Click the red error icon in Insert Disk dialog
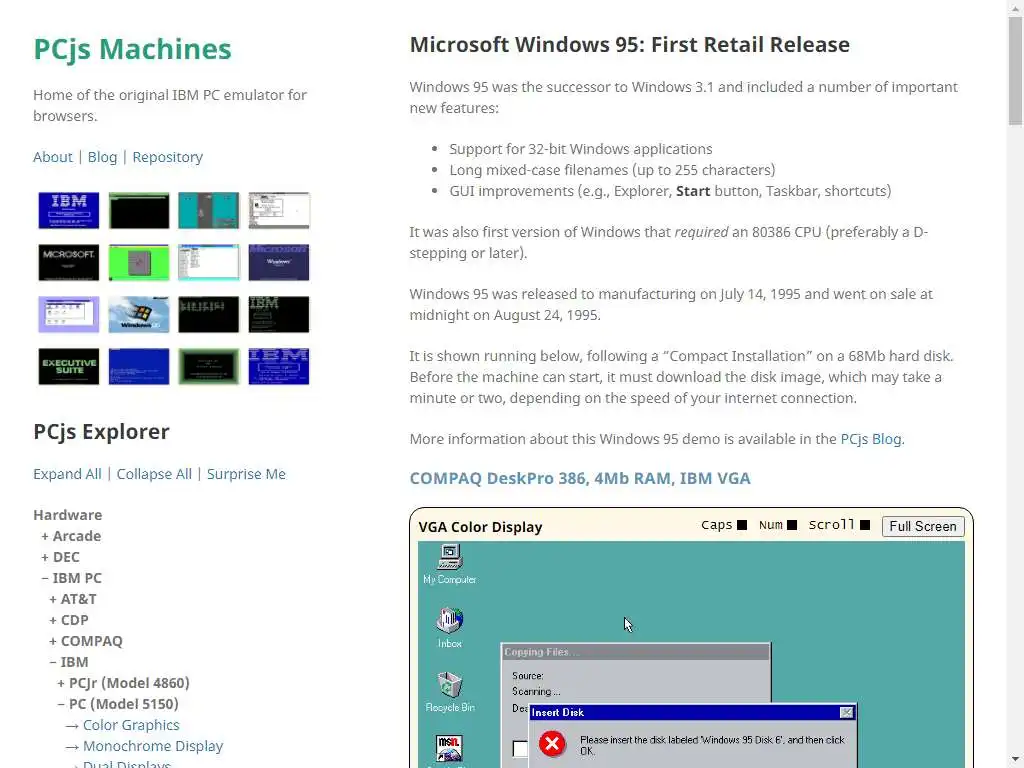Viewport: 1024px width, 768px height. pyautogui.click(x=552, y=744)
